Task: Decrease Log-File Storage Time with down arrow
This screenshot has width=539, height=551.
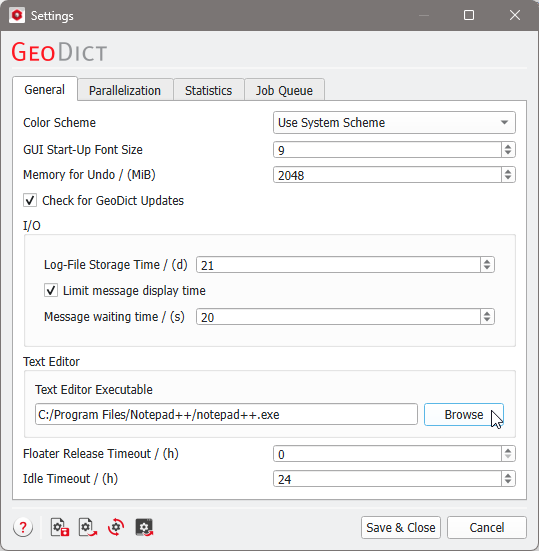Action: (x=487, y=268)
